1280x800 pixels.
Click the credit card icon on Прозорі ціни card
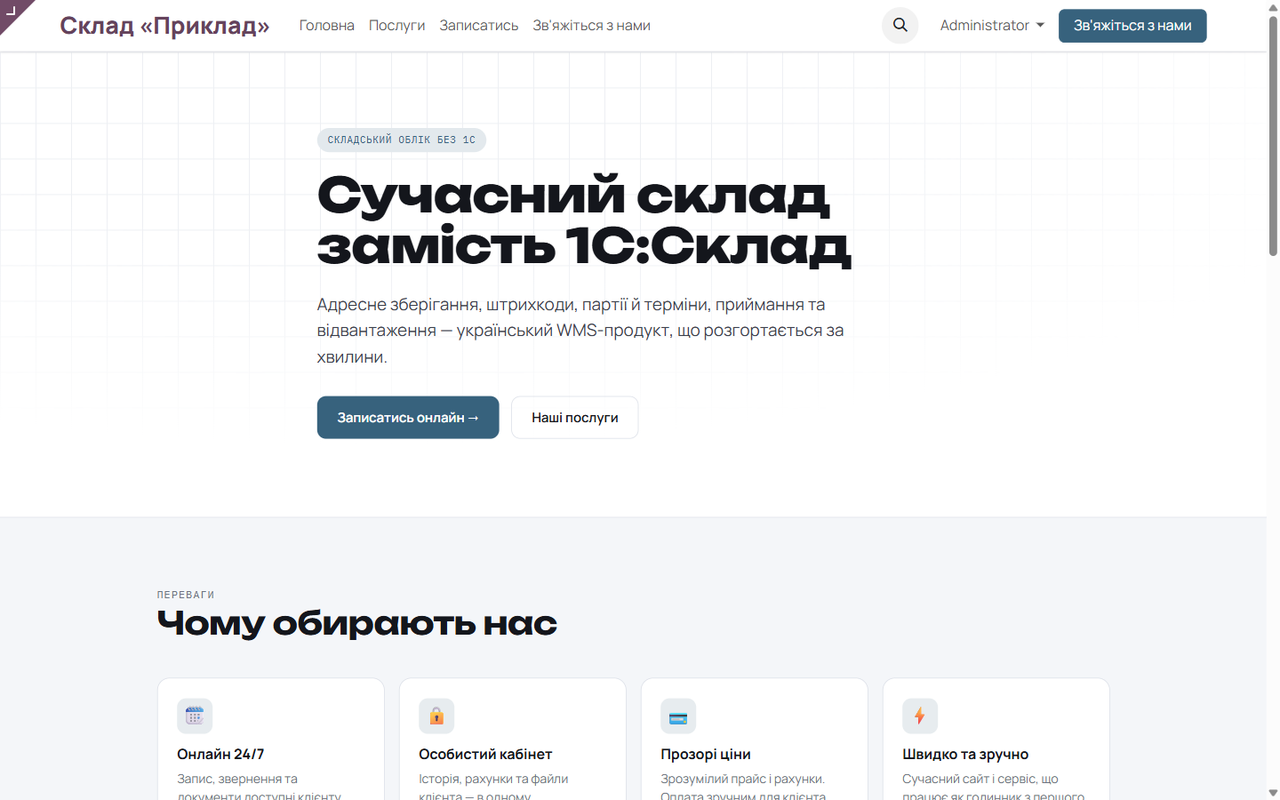coord(678,716)
